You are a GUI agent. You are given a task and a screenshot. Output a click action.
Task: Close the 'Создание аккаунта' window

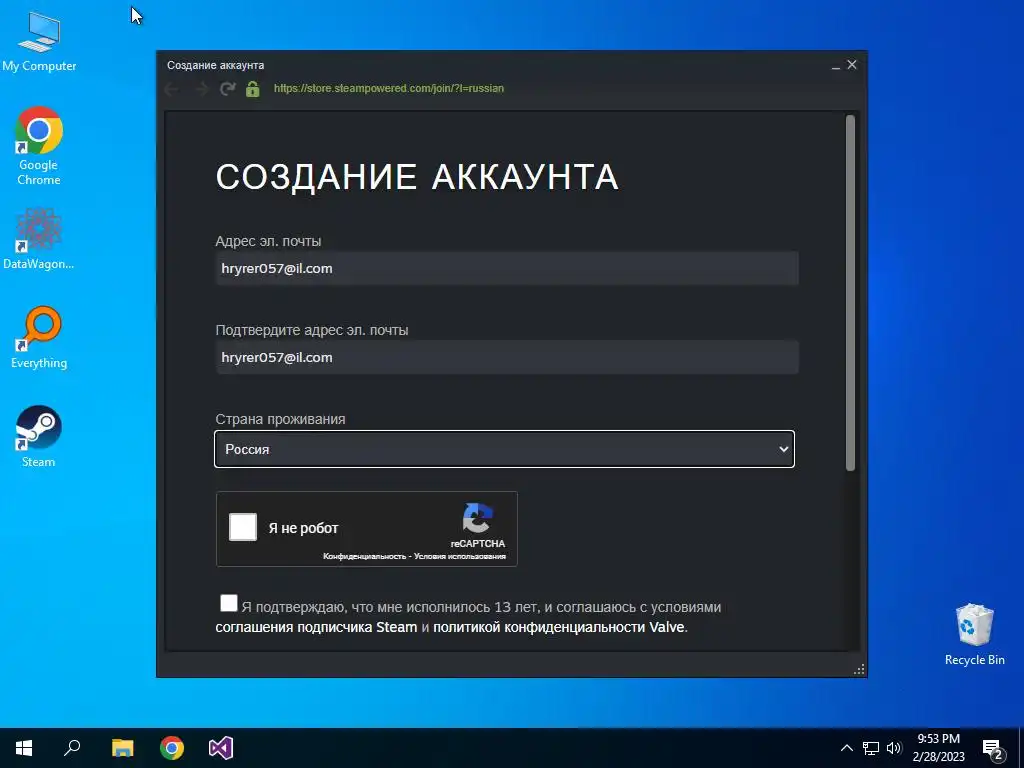click(852, 65)
